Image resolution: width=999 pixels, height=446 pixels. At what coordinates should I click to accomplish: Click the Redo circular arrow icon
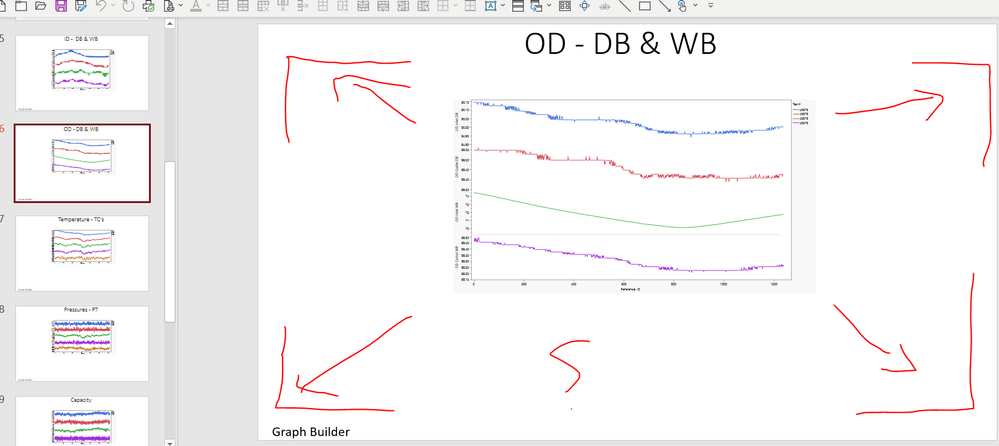pos(128,6)
